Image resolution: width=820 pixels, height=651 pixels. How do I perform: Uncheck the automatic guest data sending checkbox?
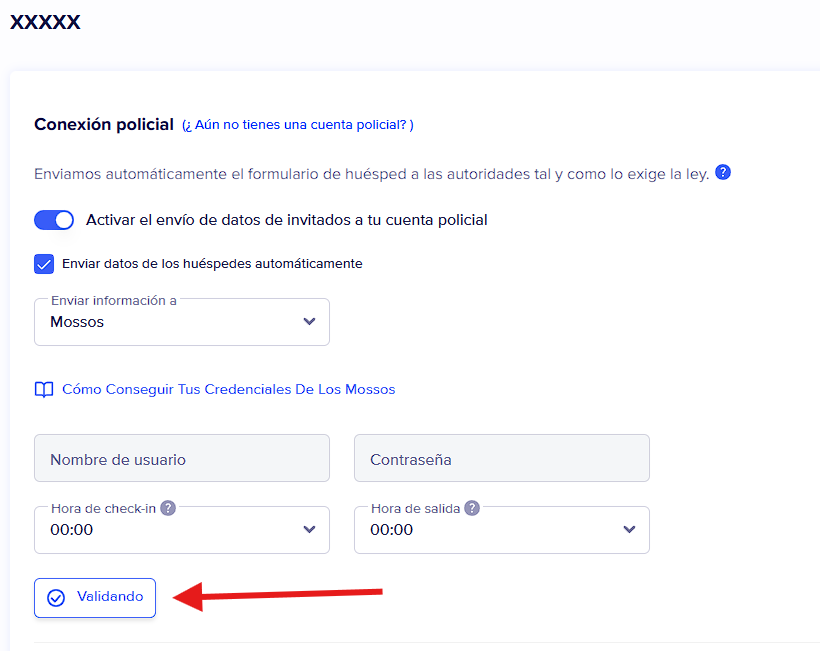click(x=44, y=264)
